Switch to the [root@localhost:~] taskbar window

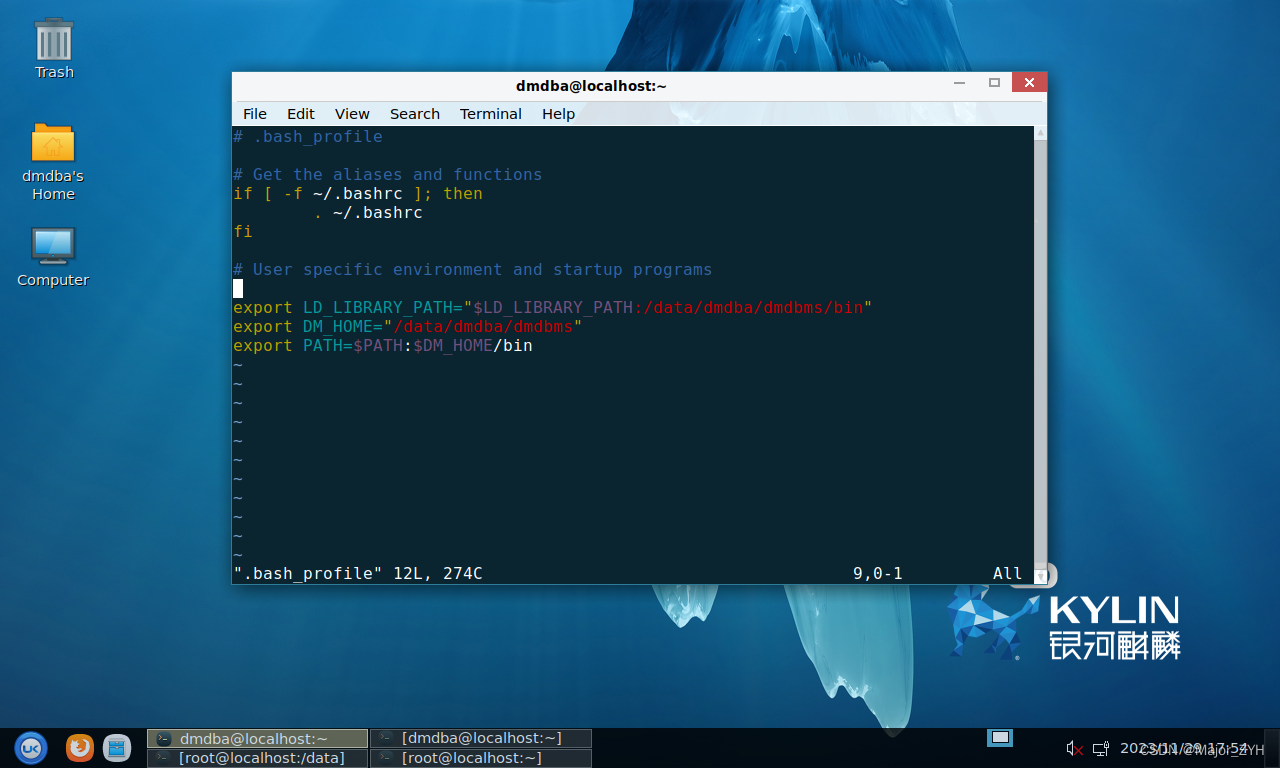[x=481, y=758]
